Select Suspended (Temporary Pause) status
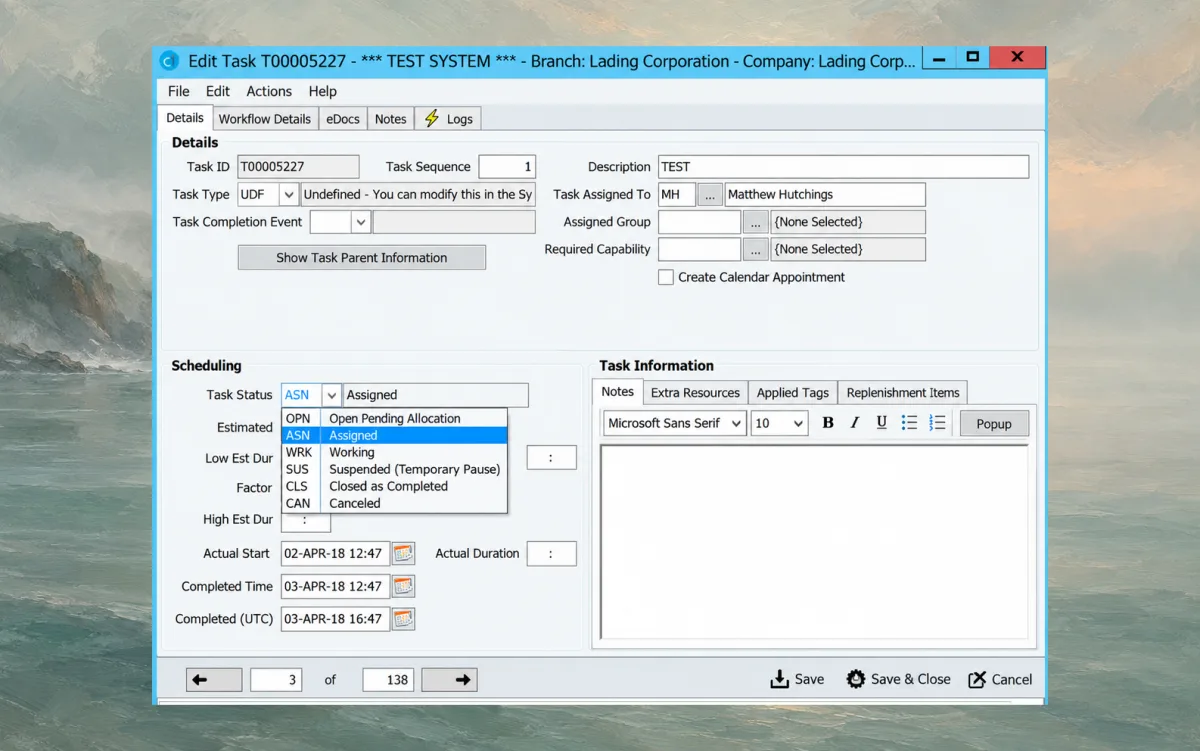The image size is (1200, 751). pyautogui.click(x=394, y=469)
